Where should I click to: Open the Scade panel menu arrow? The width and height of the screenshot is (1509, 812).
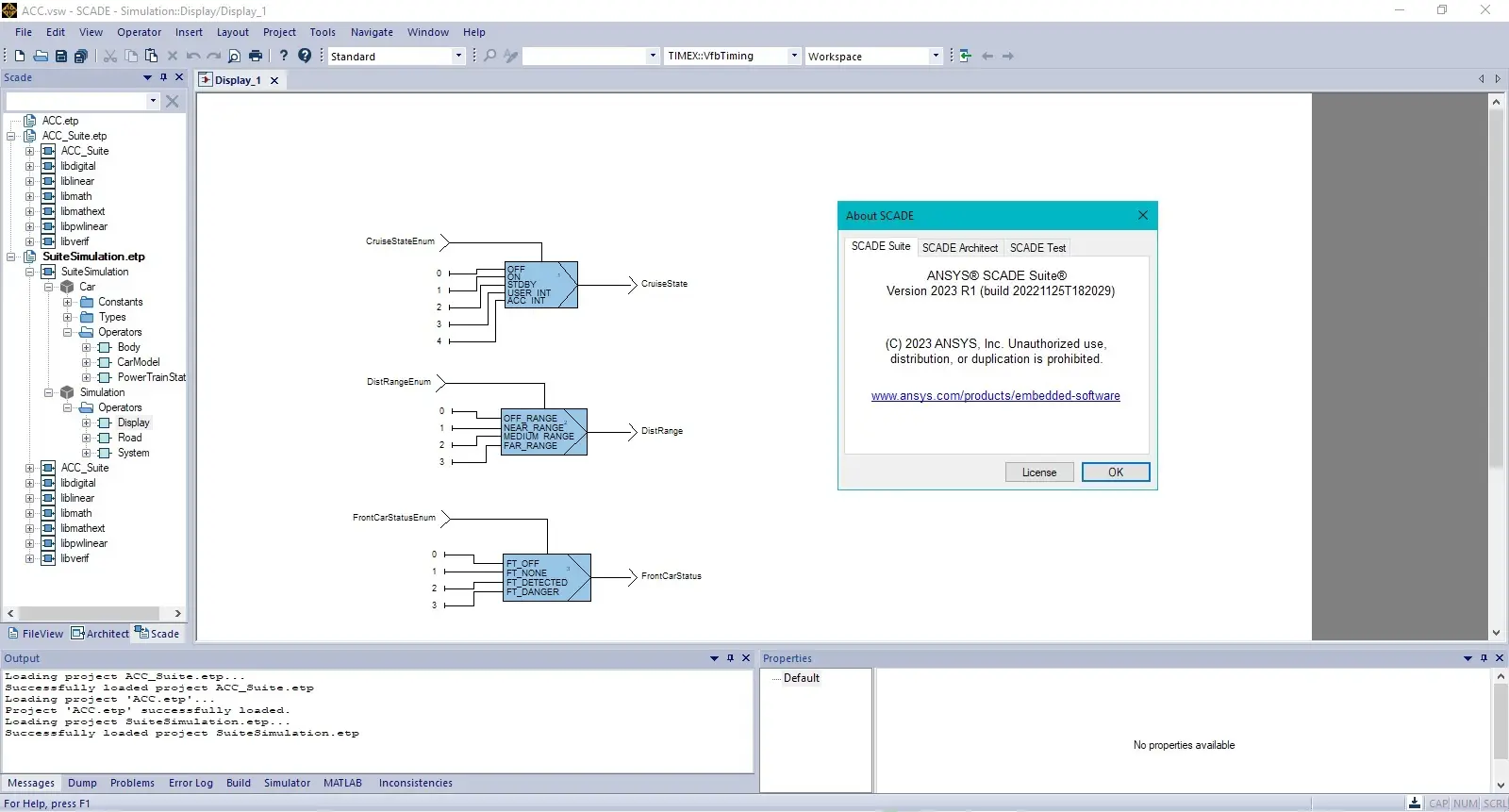click(x=147, y=77)
